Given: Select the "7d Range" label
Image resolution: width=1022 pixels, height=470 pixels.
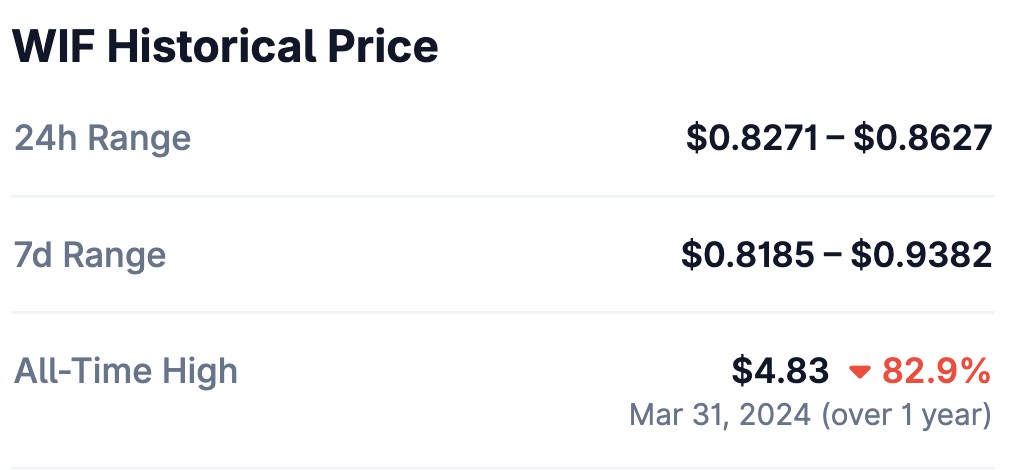Looking at the screenshot, I should pos(90,255).
